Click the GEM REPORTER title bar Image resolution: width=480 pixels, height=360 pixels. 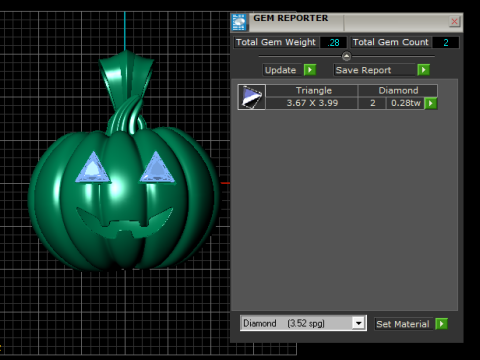347,22
